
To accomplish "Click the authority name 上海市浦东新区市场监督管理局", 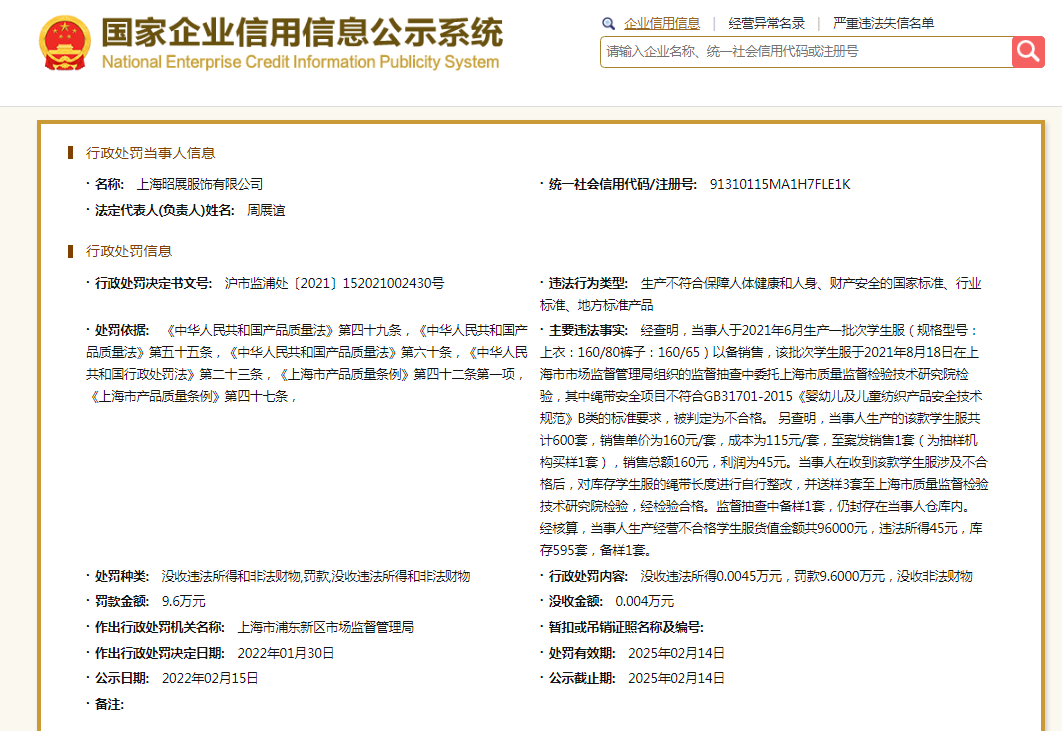I will pos(325,627).
